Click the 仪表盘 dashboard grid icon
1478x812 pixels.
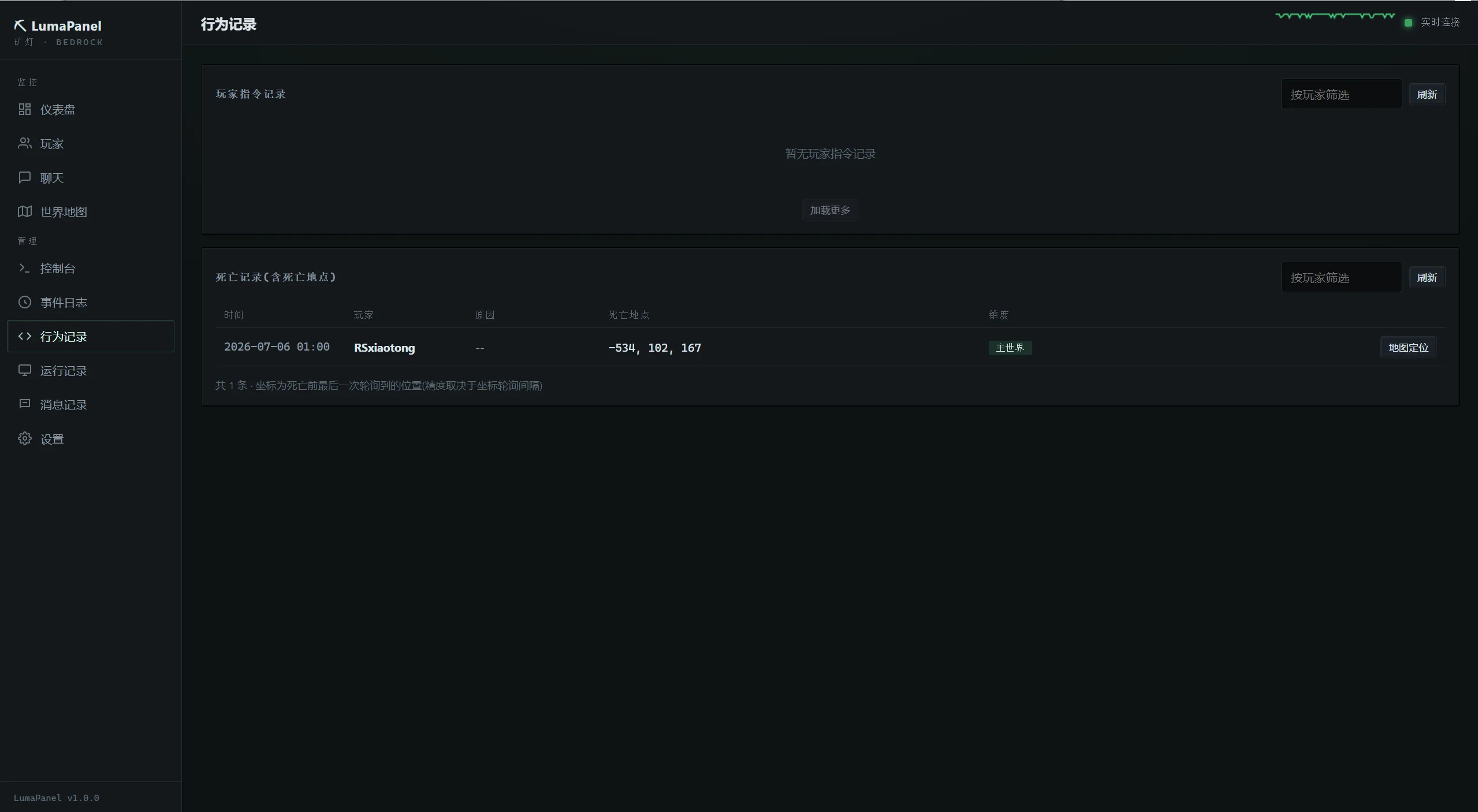(x=24, y=109)
